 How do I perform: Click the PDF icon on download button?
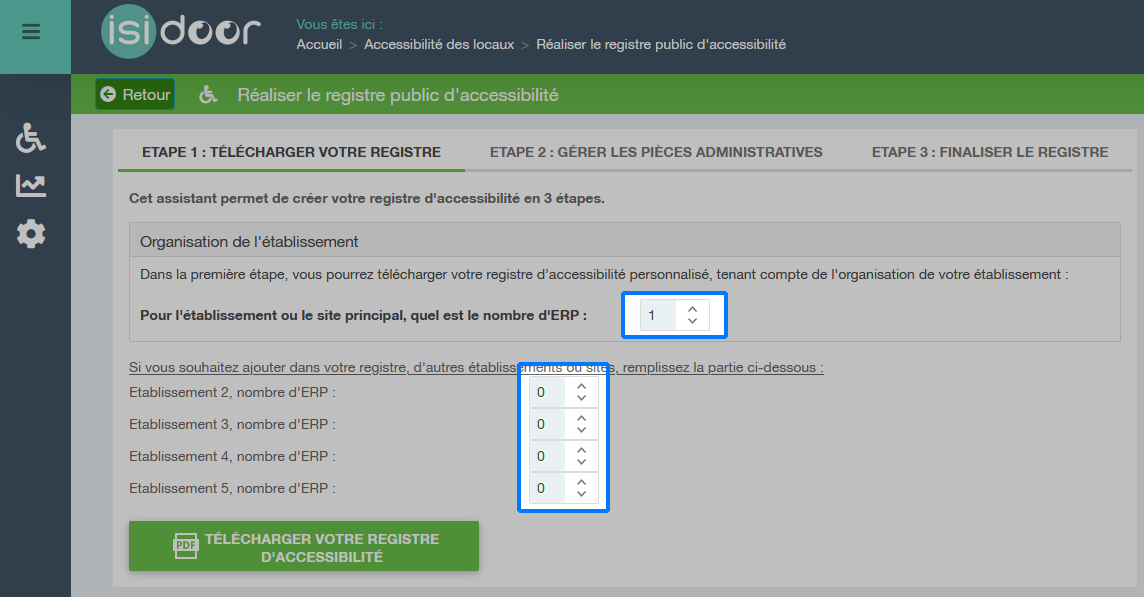(x=185, y=546)
